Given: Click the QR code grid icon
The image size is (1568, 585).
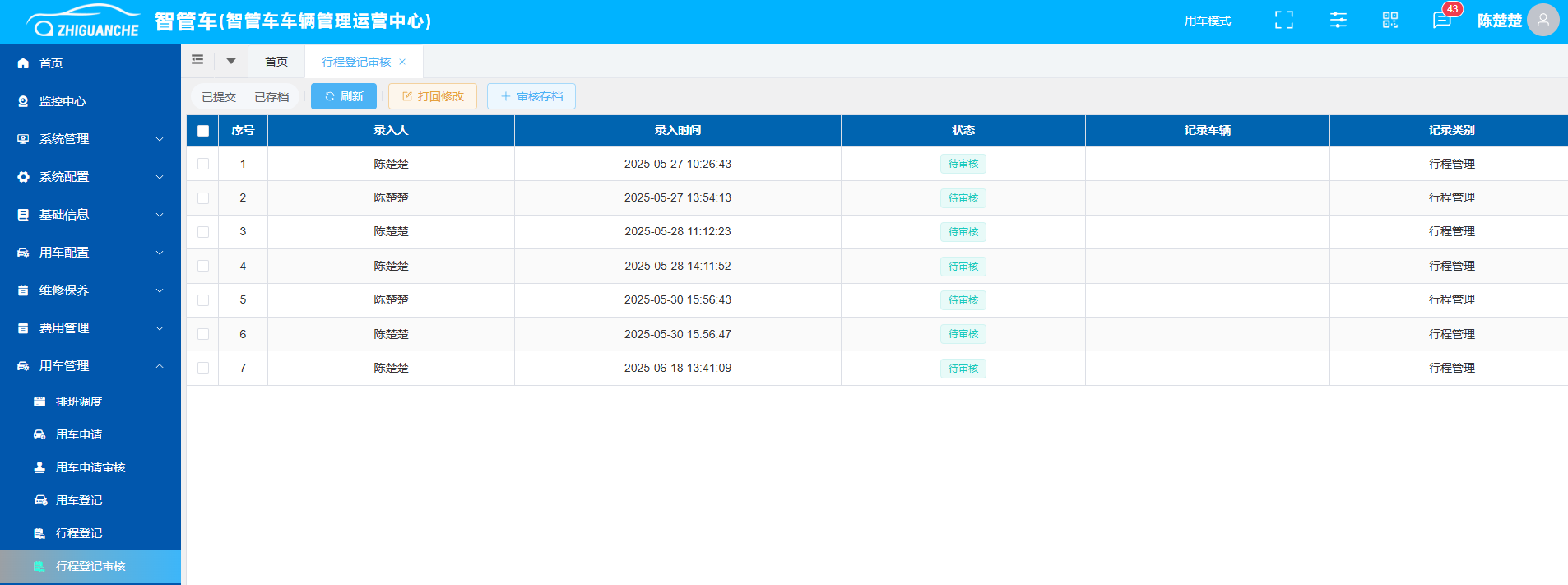Looking at the screenshot, I should pos(1390,21).
